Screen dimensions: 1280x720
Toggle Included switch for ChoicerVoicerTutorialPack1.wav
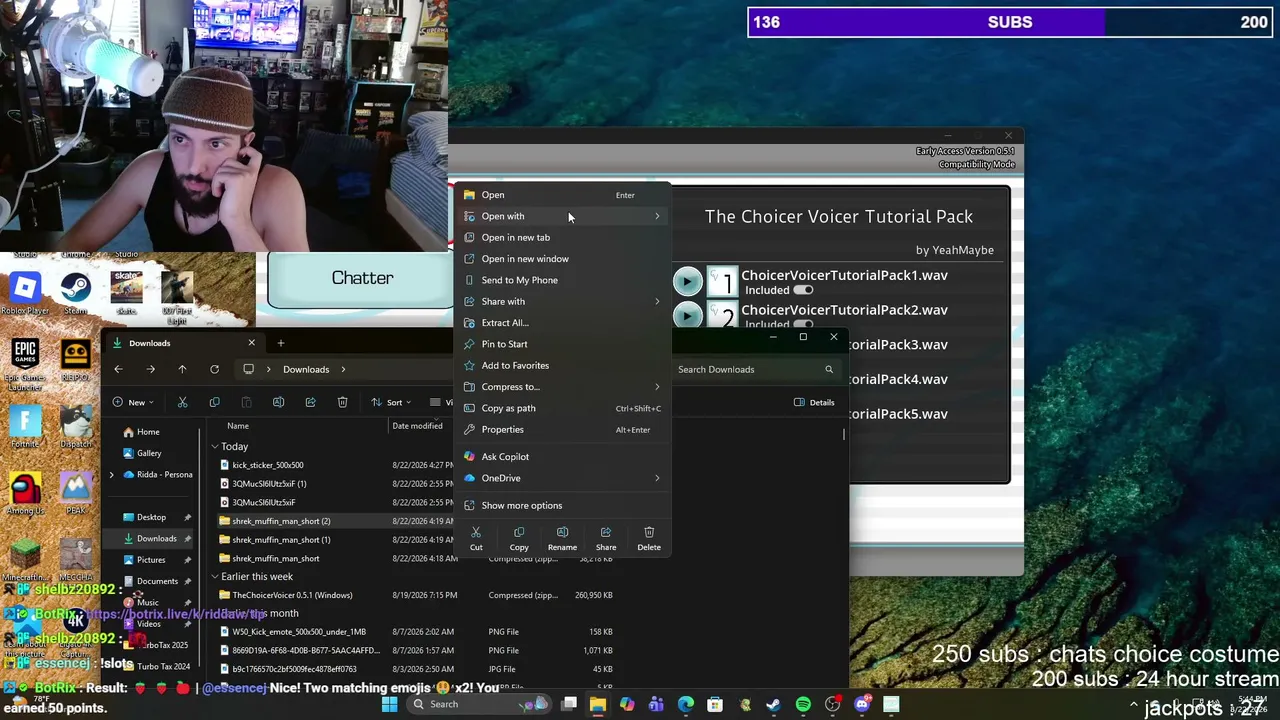point(803,290)
